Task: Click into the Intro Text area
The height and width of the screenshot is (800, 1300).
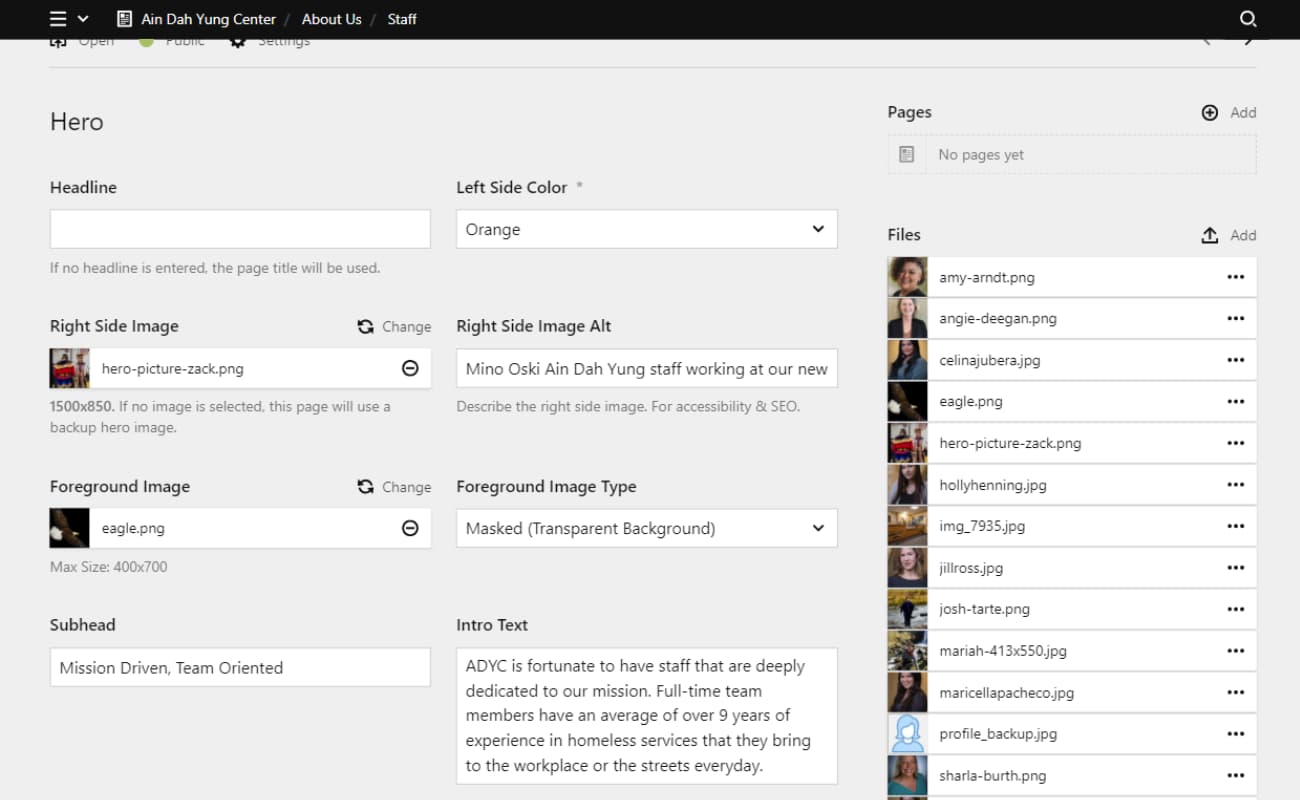Action: [646, 716]
